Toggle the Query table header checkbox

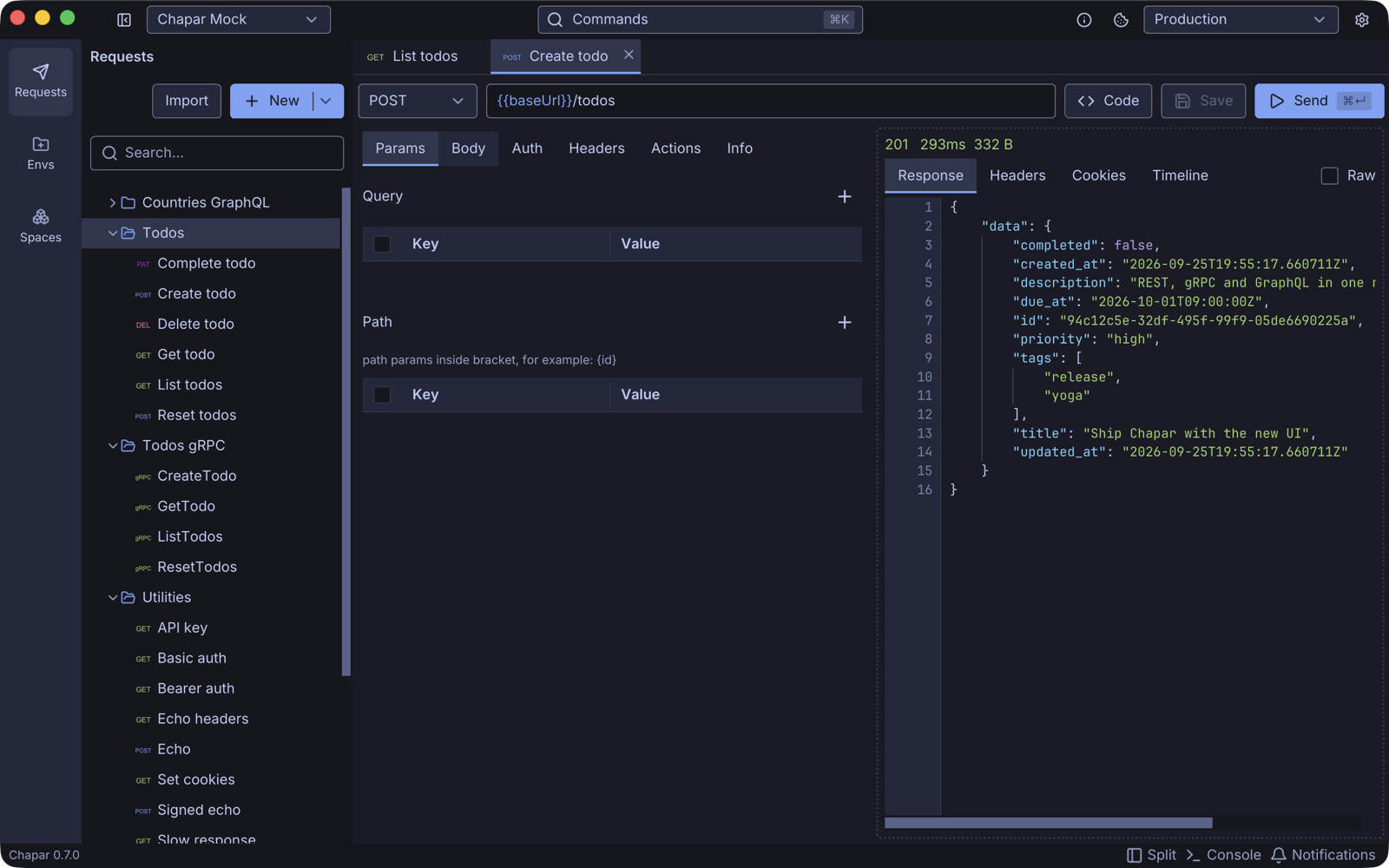[382, 244]
